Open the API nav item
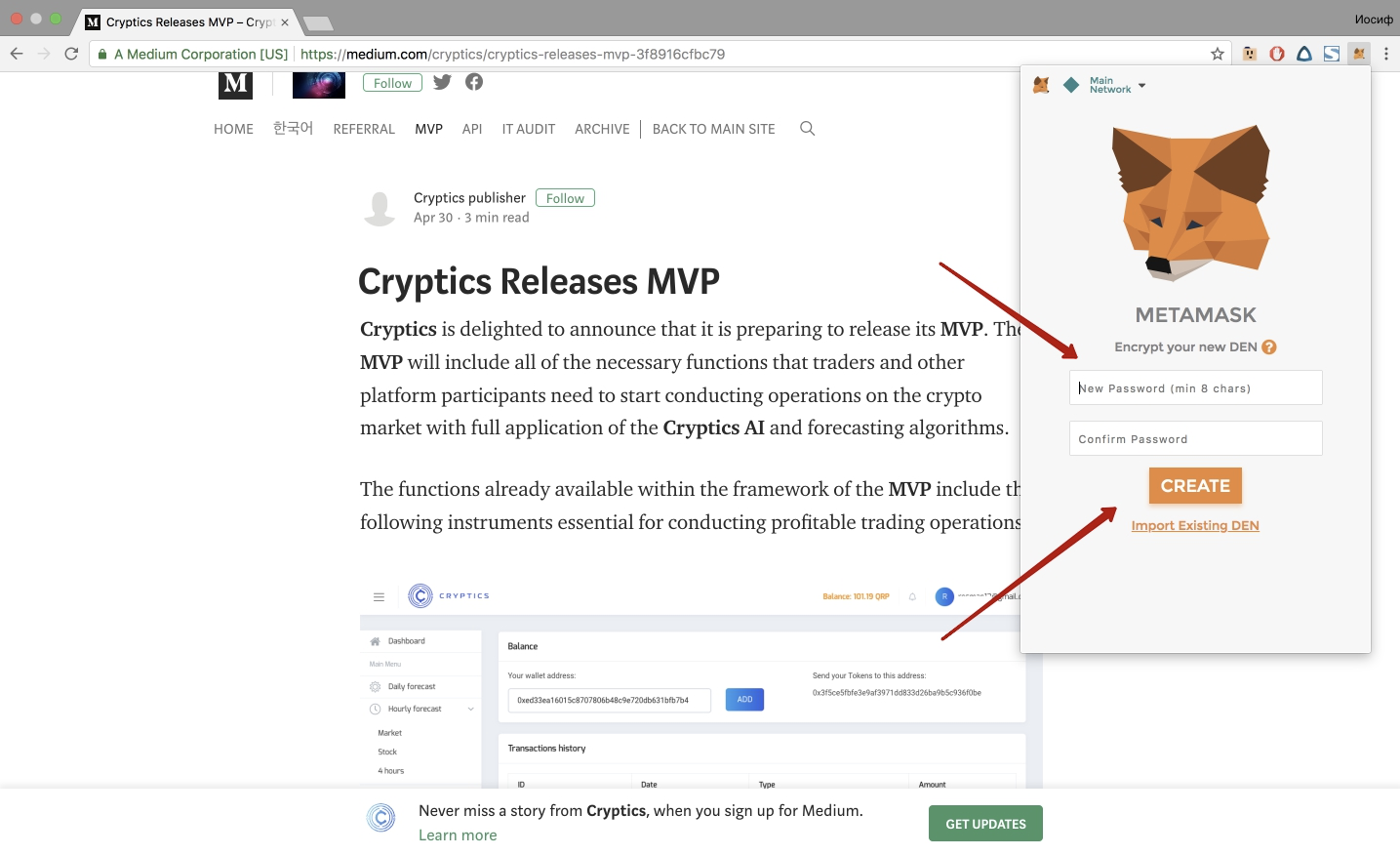The height and width of the screenshot is (855, 1400). [x=472, y=129]
